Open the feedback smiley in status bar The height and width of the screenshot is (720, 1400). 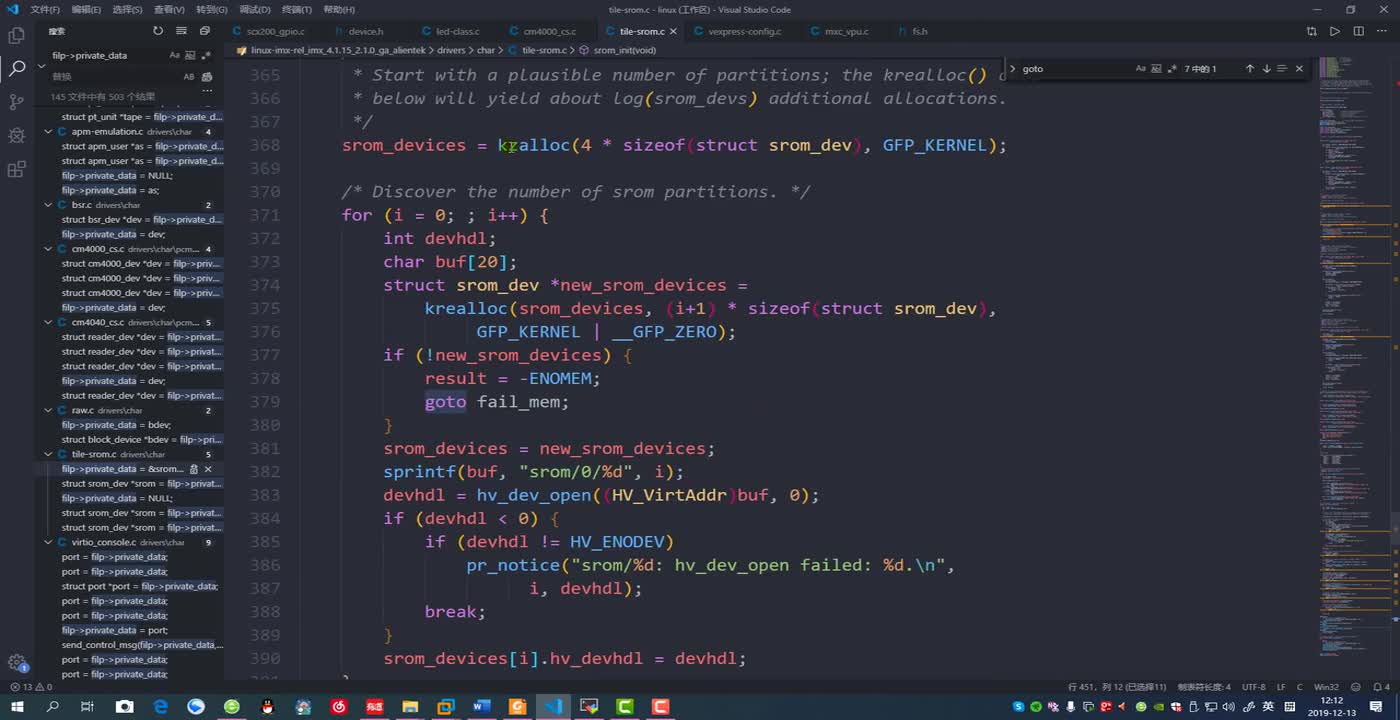[1356, 687]
